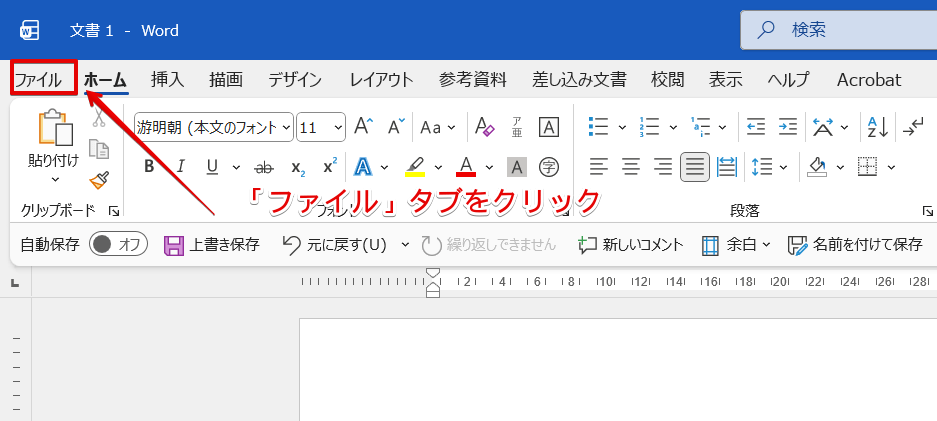Screen dimensions: 937x421
Task: Click the 新しいコメント button
Action: tap(630, 244)
